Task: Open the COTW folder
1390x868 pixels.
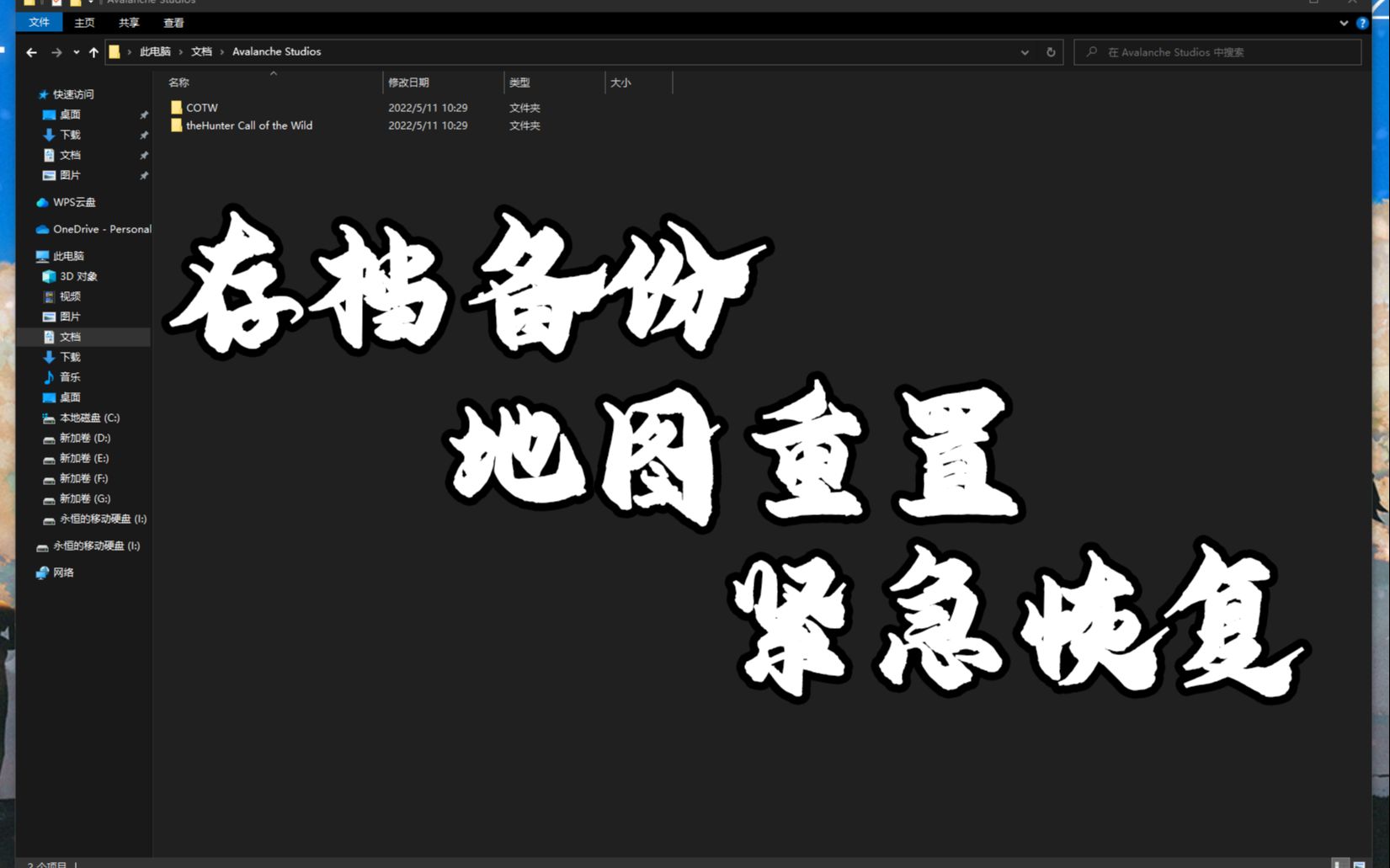Action: click(x=201, y=107)
